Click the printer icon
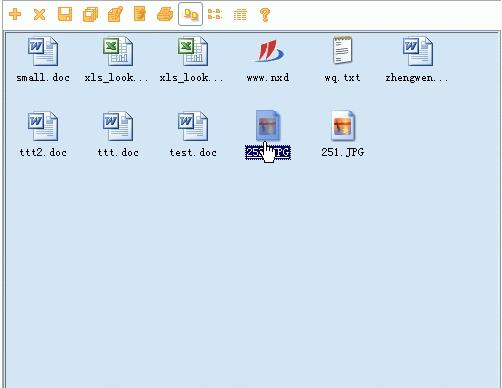 165,14
